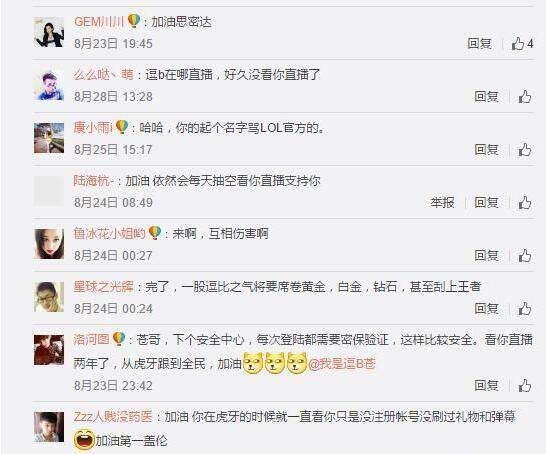Open 洛河图's username link

[91, 339]
